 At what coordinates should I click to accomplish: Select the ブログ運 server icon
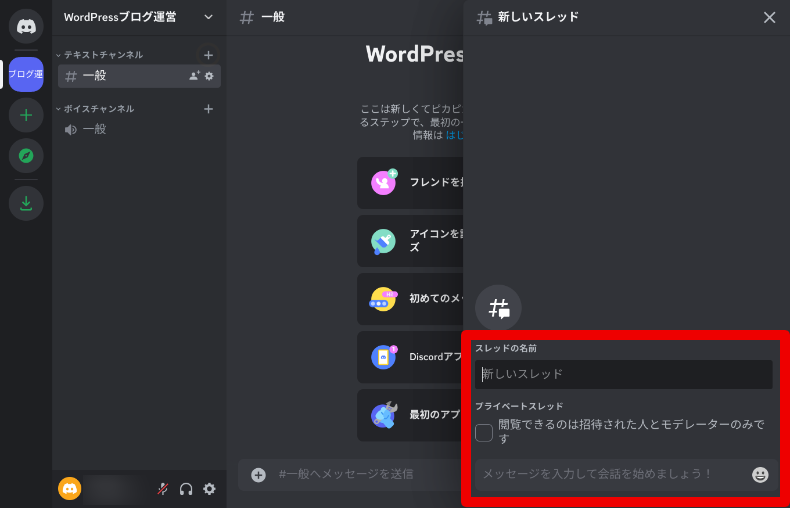click(26, 74)
